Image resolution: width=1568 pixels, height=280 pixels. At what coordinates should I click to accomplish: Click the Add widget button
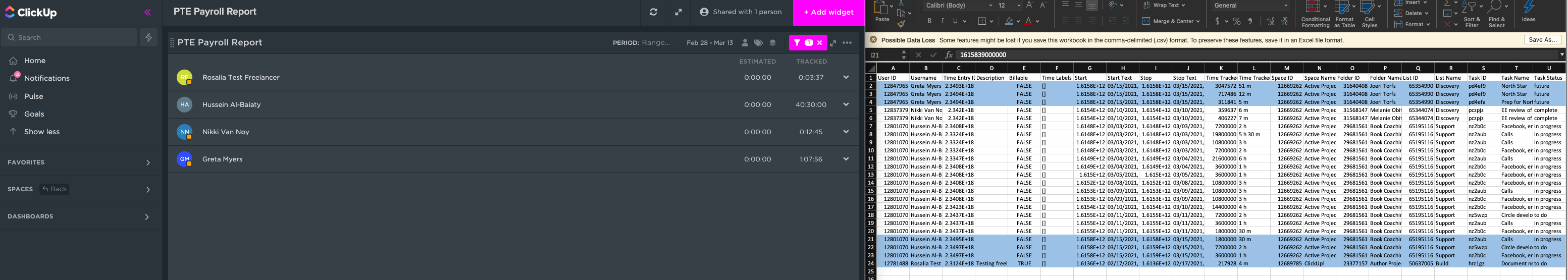(828, 12)
